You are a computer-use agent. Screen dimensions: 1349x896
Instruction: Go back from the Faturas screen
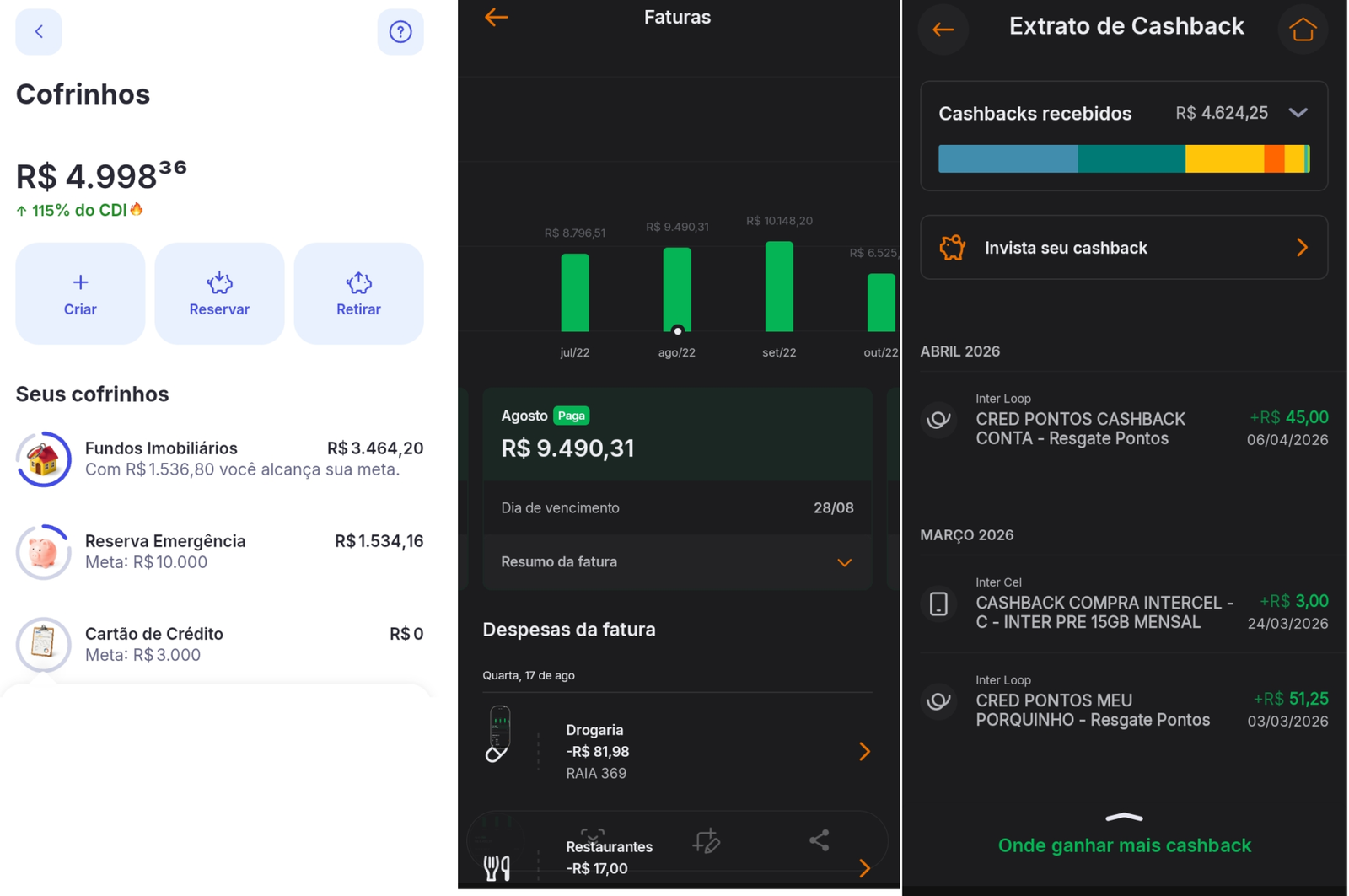pos(497,17)
